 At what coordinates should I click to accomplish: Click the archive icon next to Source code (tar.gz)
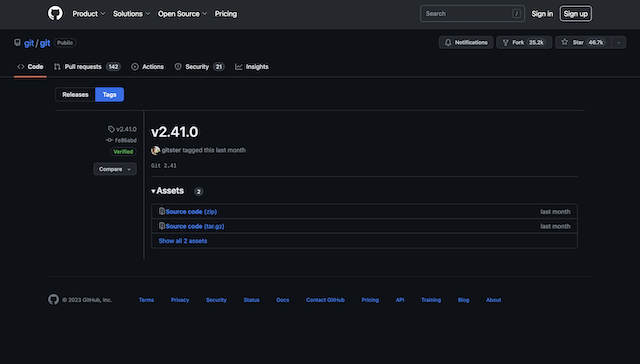[x=162, y=226]
